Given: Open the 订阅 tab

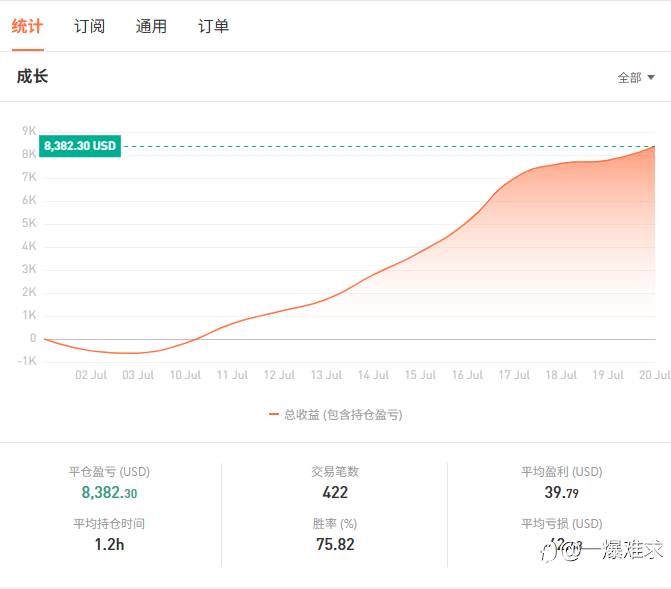Looking at the screenshot, I should tap(89, 26).
